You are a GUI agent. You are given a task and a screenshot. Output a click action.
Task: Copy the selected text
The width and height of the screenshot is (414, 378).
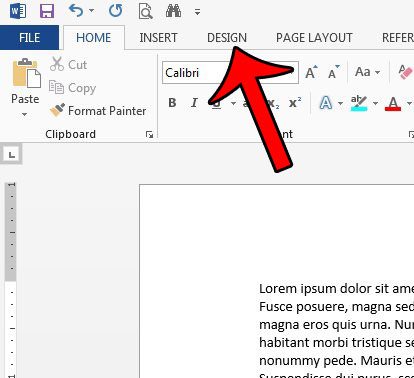click(x=72, y=88)
